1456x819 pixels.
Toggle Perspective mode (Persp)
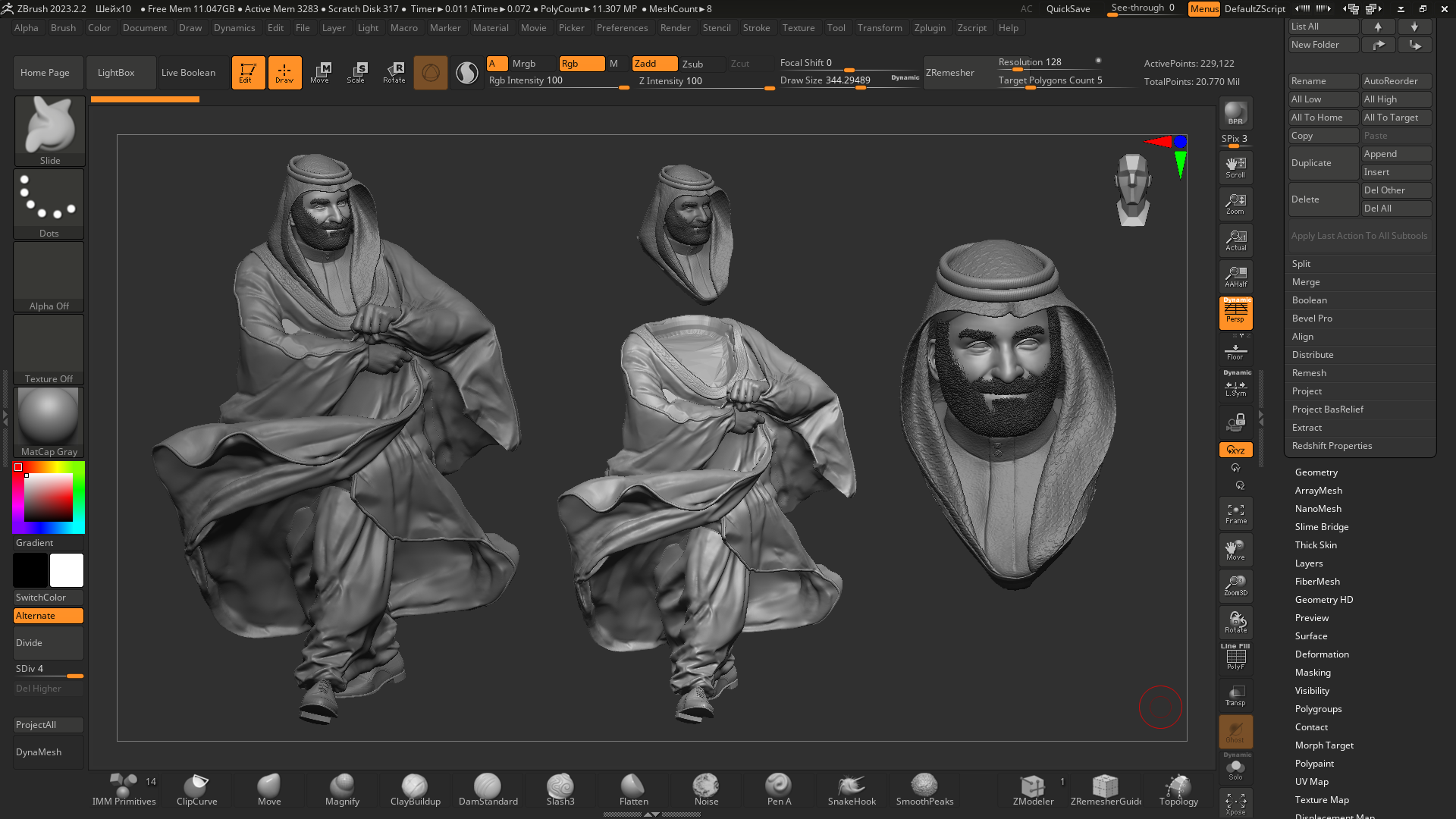tap(1235, 312)
